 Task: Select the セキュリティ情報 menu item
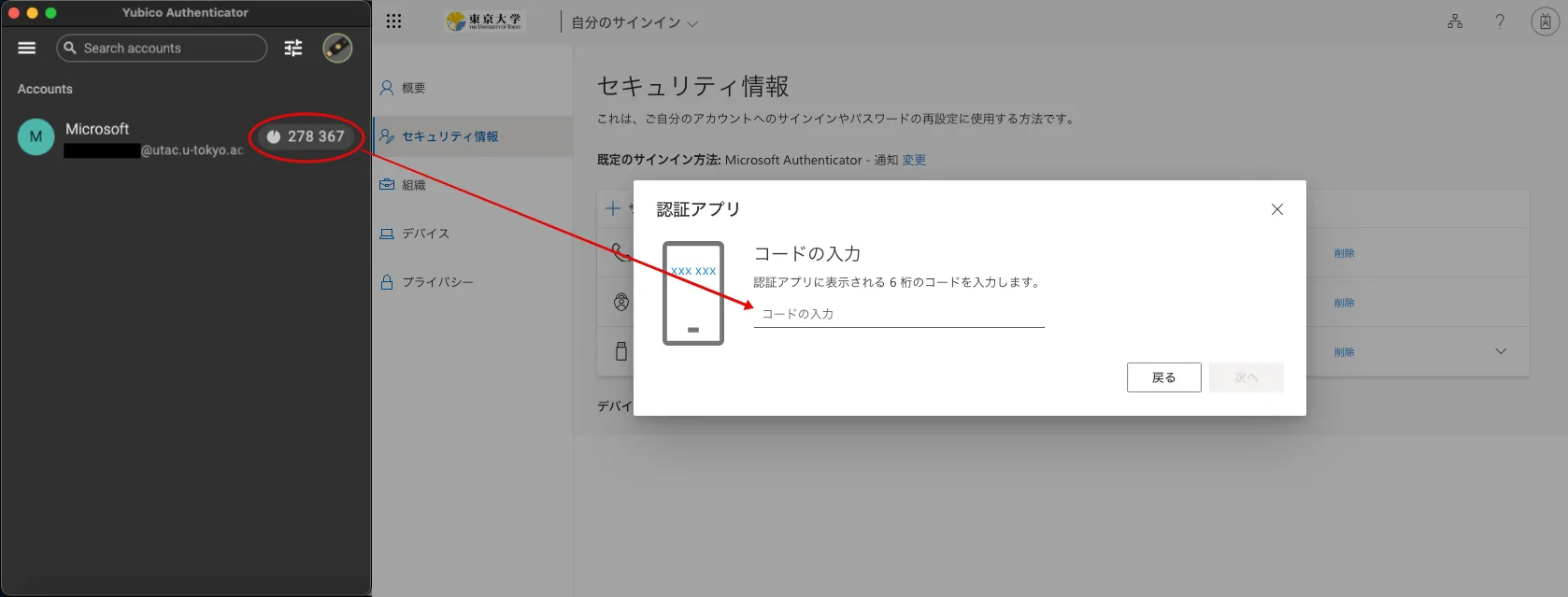tap(449, 136)
